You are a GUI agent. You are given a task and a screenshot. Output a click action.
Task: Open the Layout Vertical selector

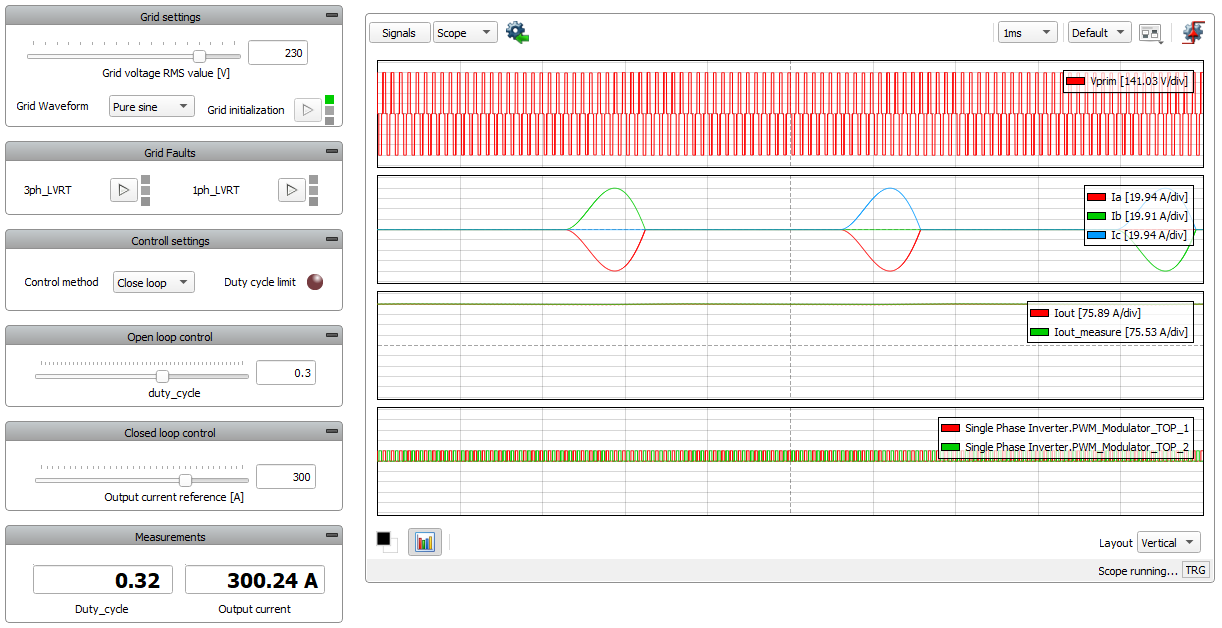tap(1169, 543)
